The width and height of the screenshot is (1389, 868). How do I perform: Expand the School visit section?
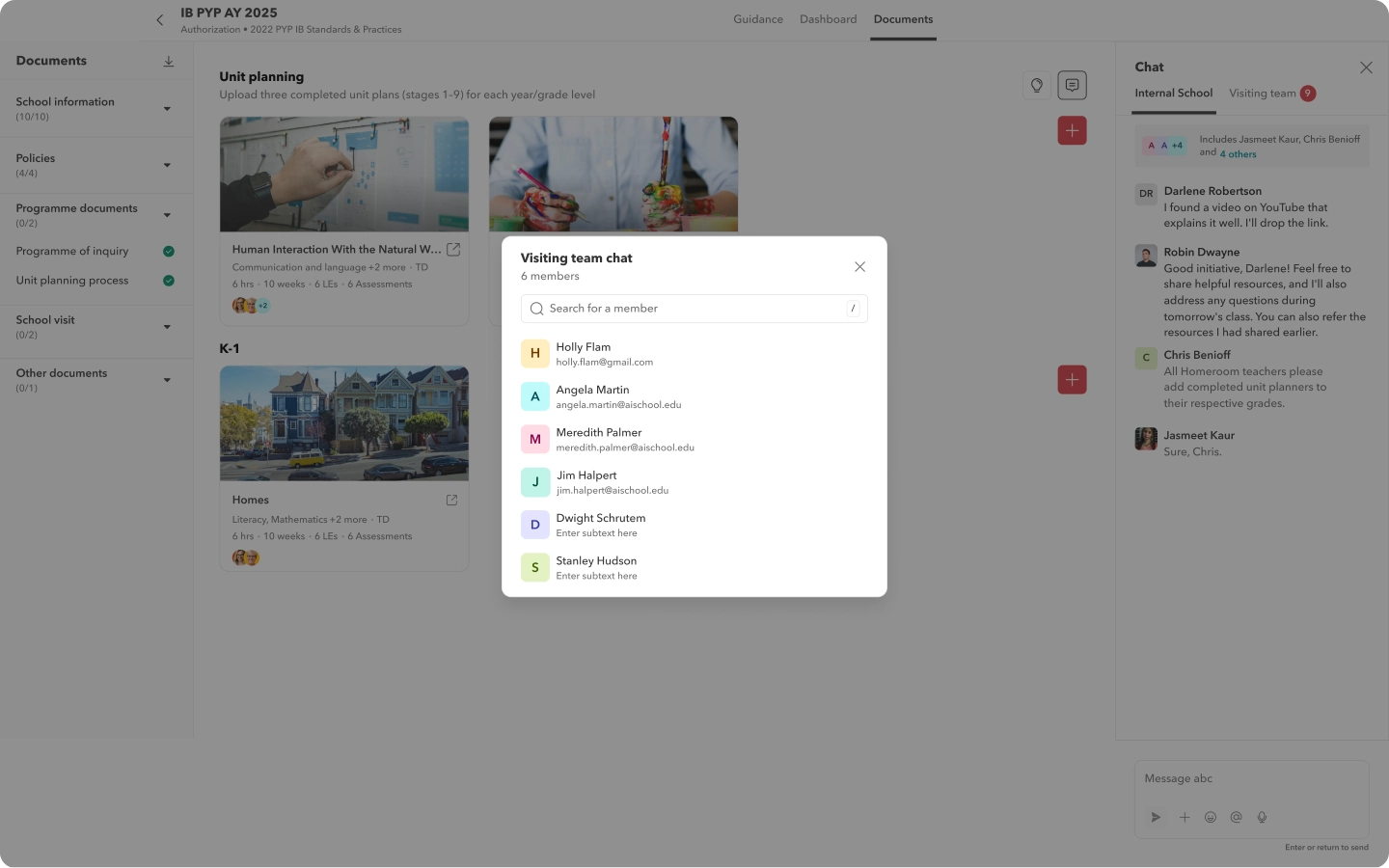[167, 327]
